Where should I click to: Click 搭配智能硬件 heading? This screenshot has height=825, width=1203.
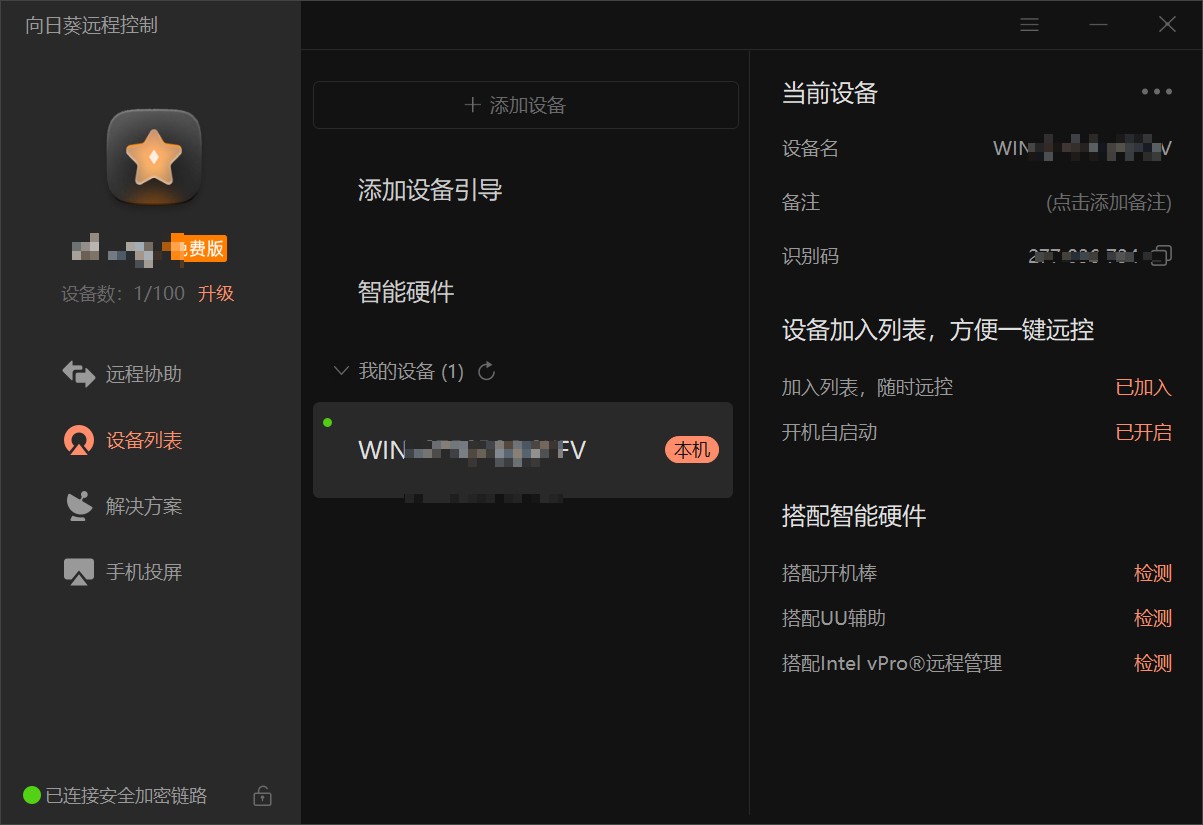(854, 516)
